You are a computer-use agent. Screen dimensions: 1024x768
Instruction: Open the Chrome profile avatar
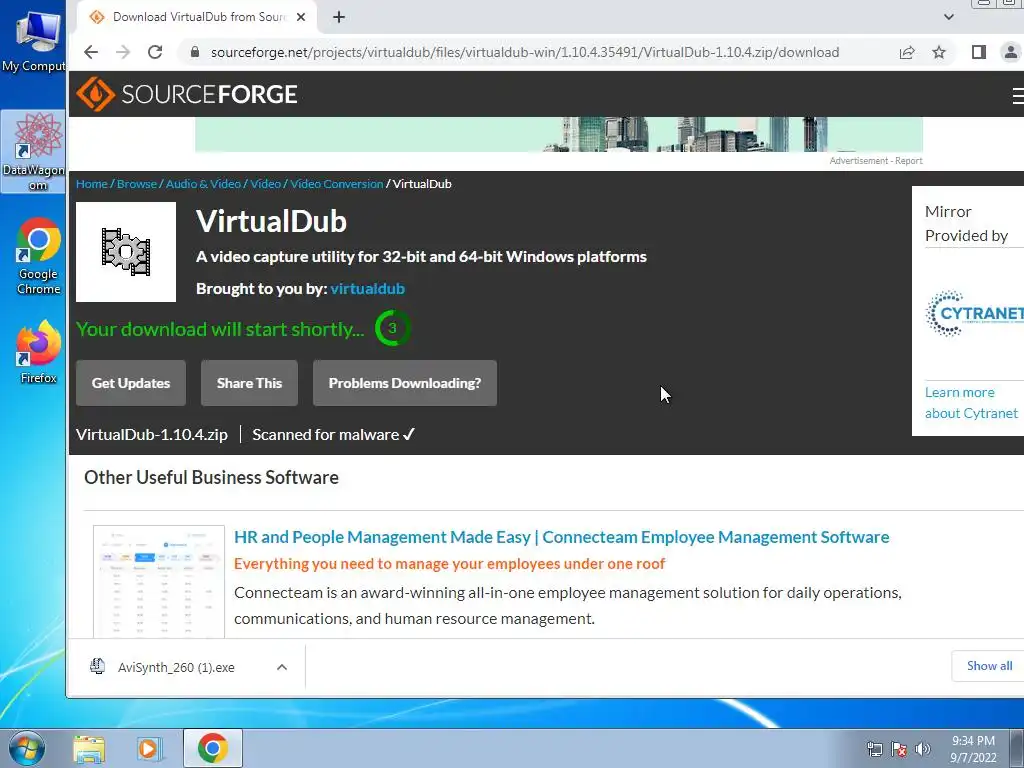[1011, 52]
